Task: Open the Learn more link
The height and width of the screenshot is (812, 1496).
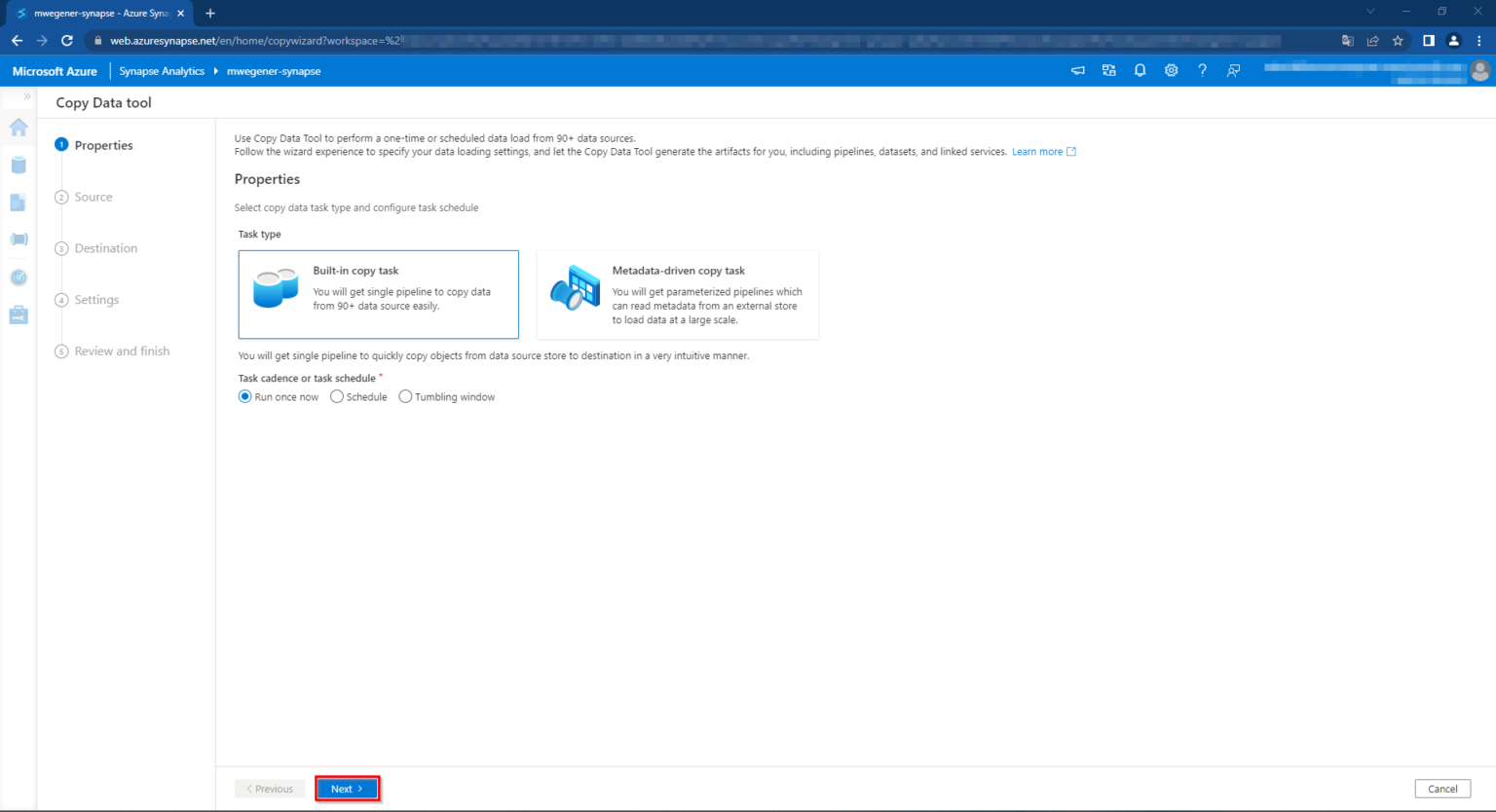Action: coord(1036,151)
